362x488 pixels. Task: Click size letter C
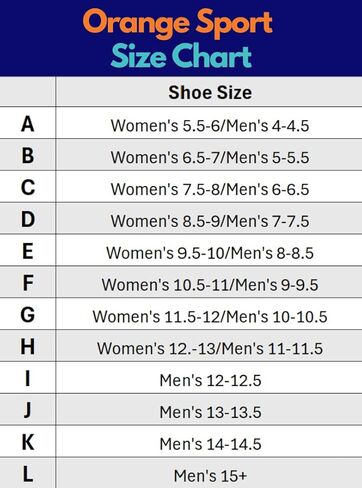28,187
